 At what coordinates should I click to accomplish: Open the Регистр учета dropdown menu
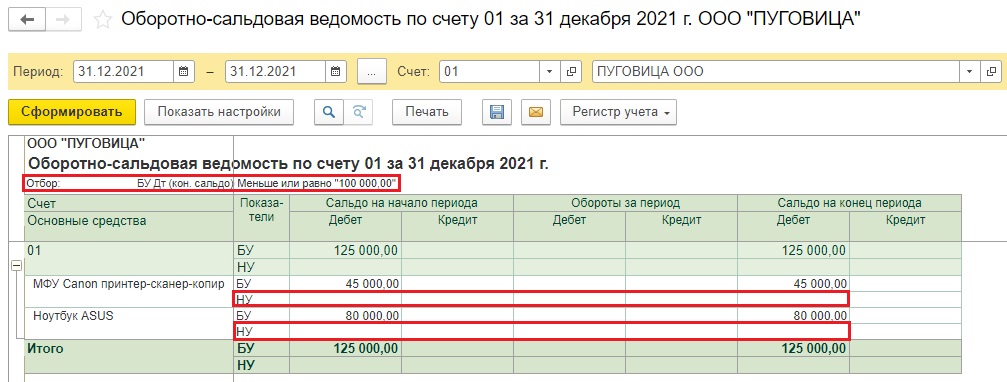point(618,112)
